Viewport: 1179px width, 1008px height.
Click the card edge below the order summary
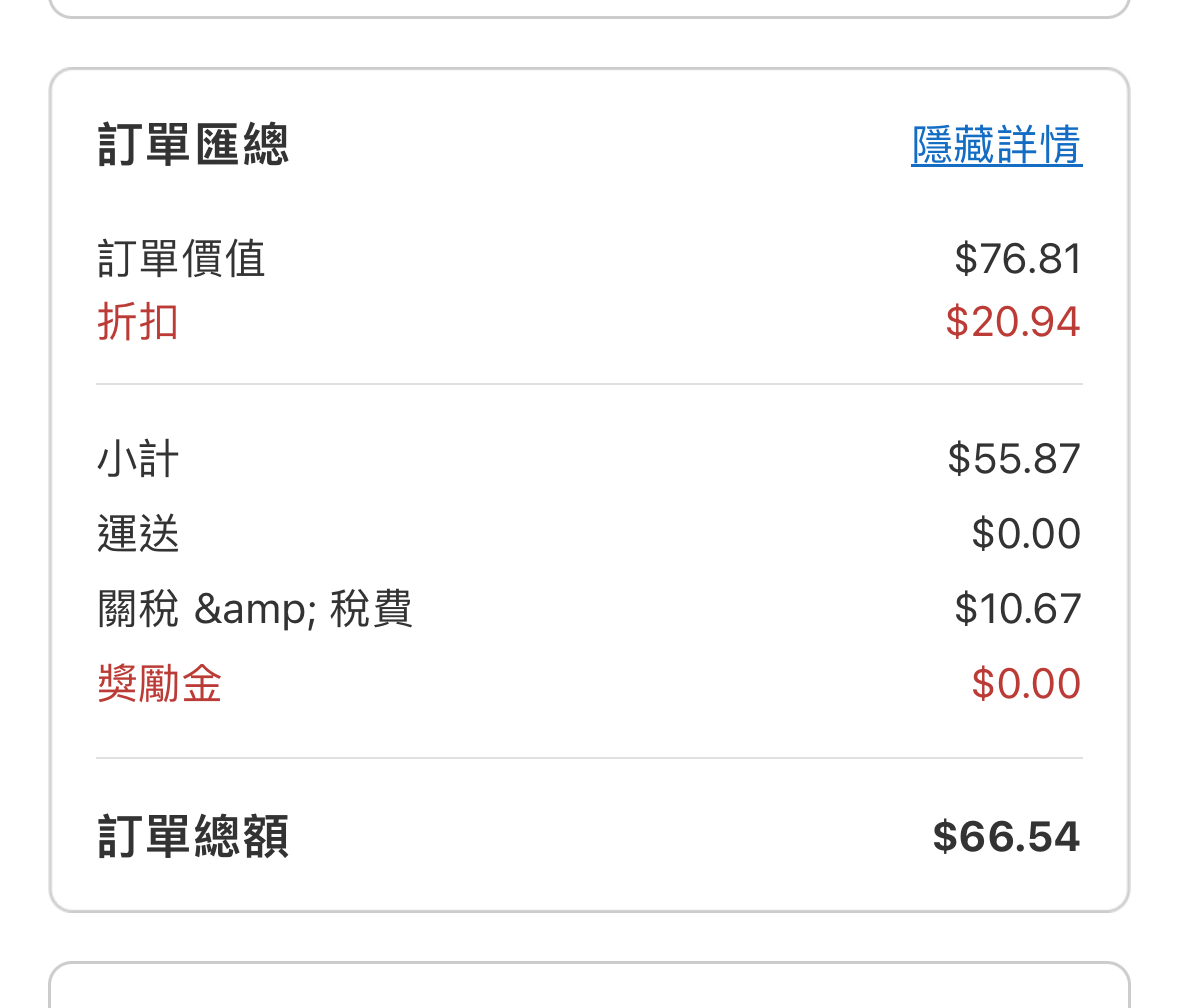tap(589, 964)
